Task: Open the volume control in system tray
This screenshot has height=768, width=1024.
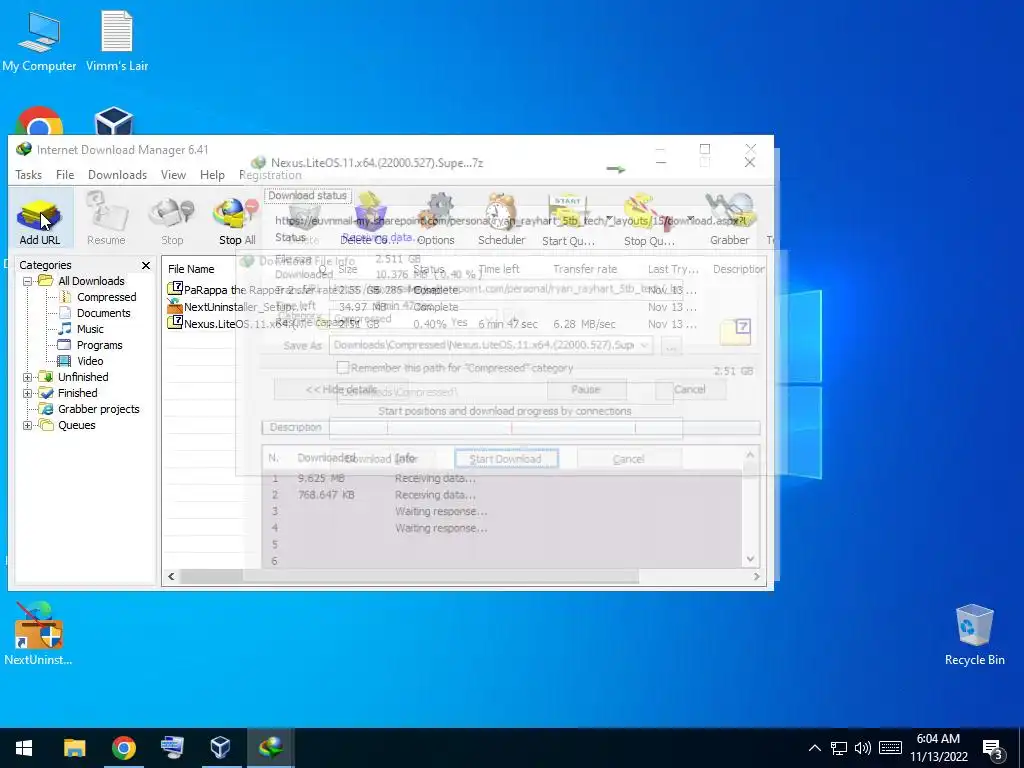Action: tap(863, 748)
